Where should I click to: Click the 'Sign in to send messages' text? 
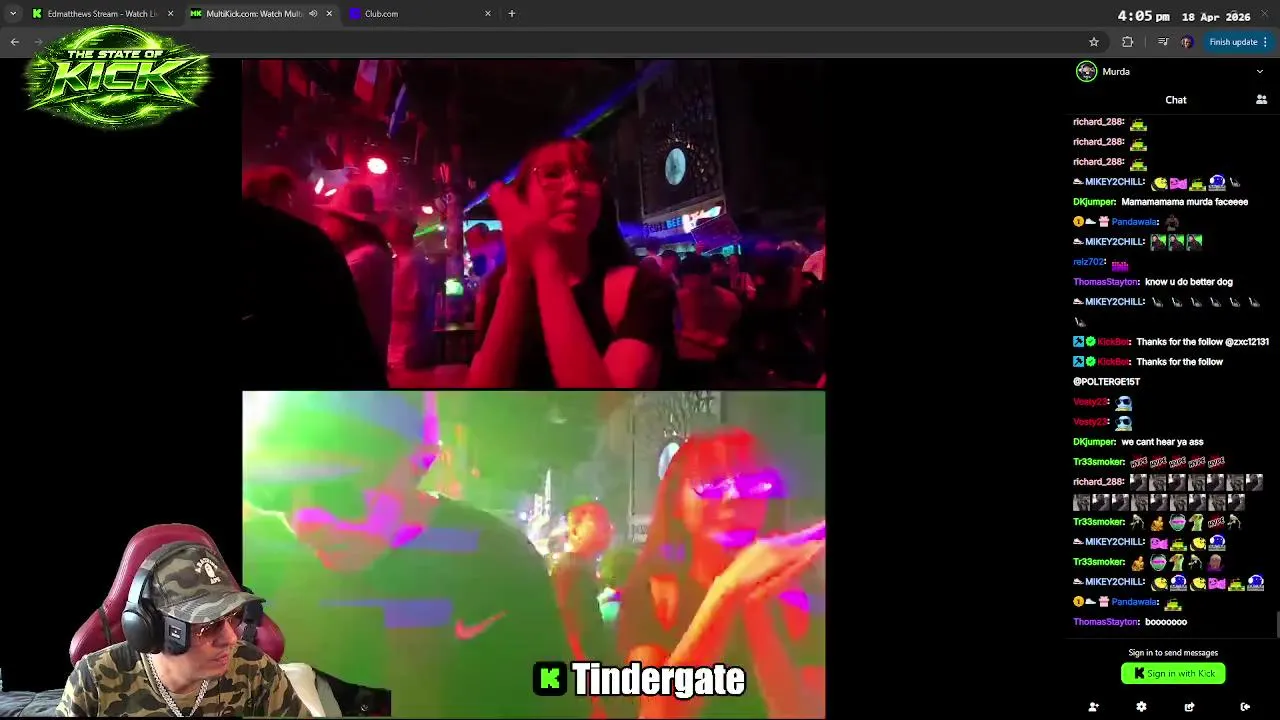click(1173, 653)
